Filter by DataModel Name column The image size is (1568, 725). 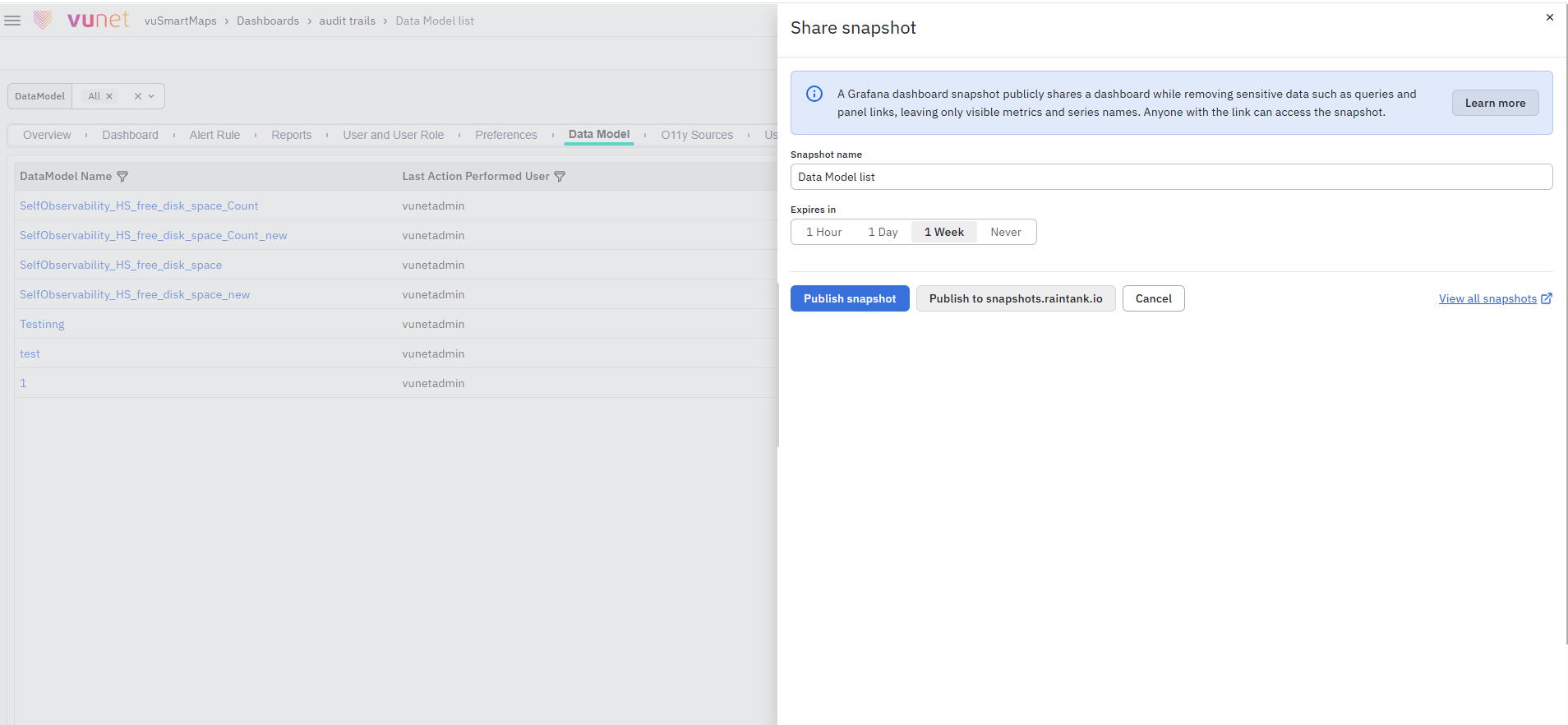coord(122,177)
